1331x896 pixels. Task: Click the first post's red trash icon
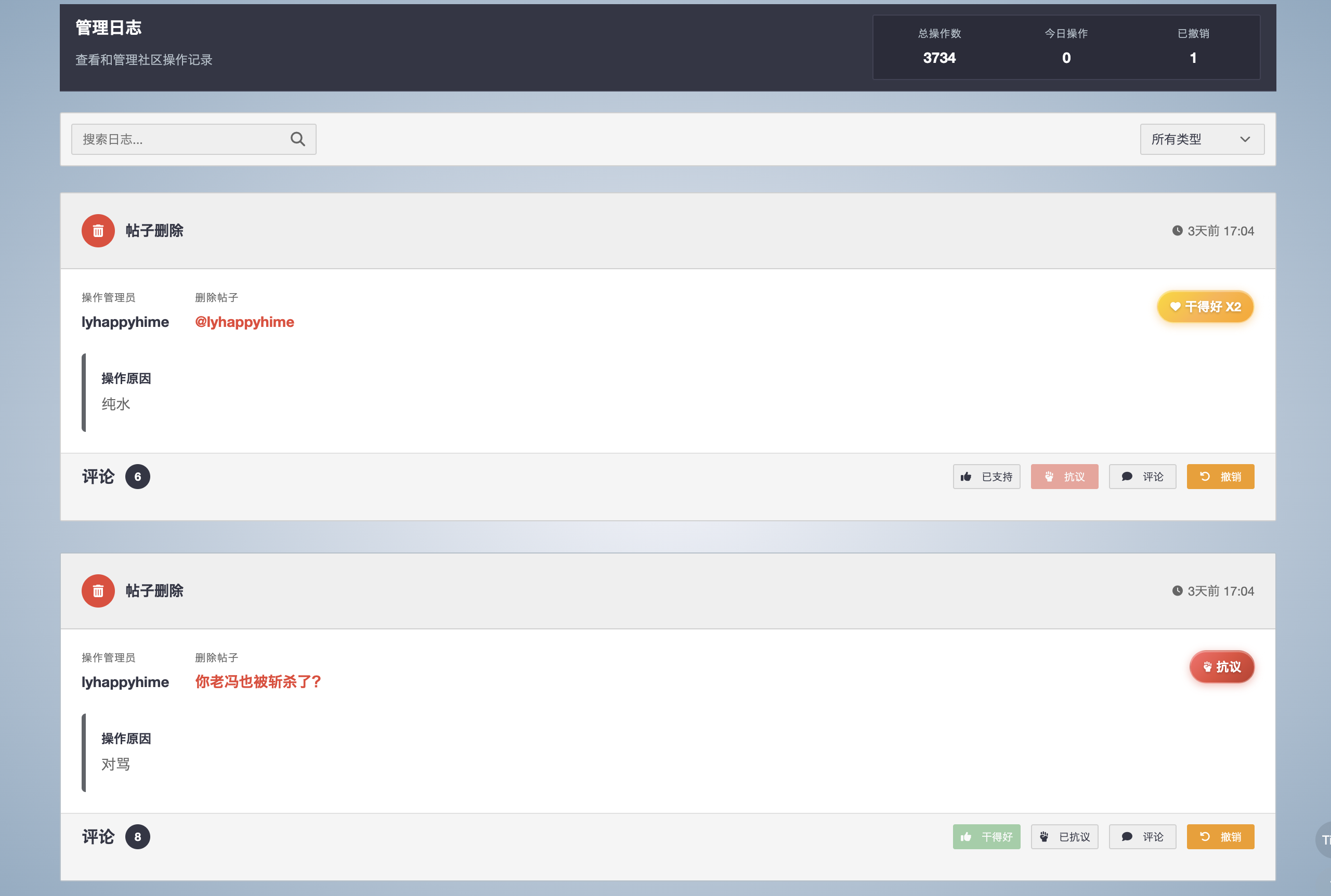click(98, 231)
